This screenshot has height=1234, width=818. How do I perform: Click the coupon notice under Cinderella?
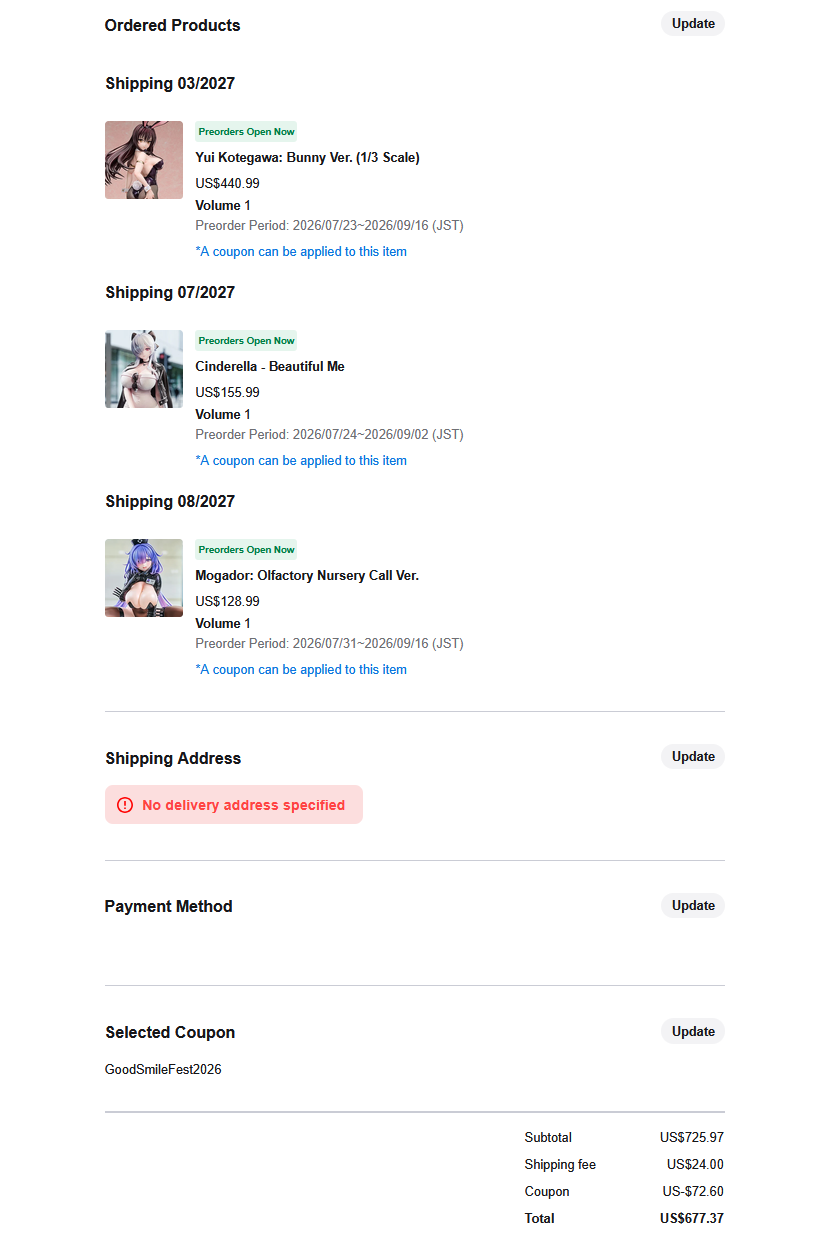(301, 461)
